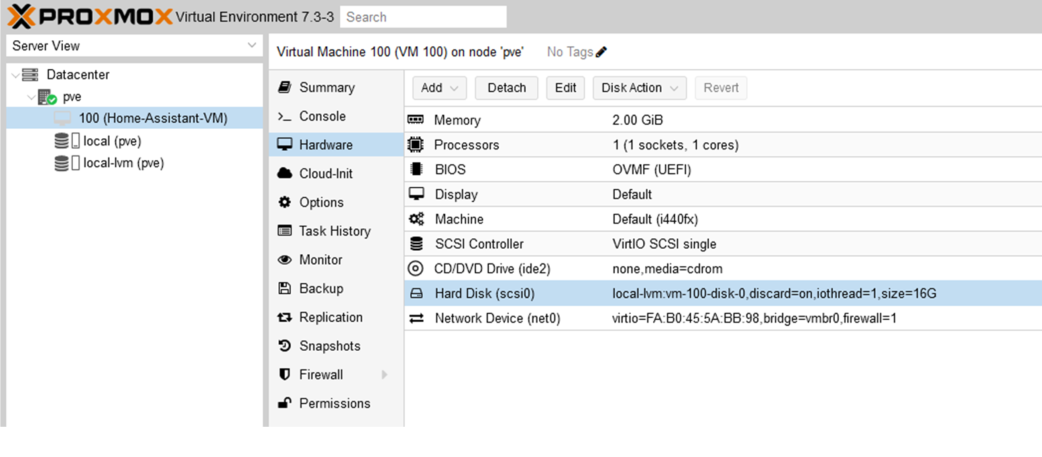Open the Task History section
Screen dimensions: 1042x457
336,231
